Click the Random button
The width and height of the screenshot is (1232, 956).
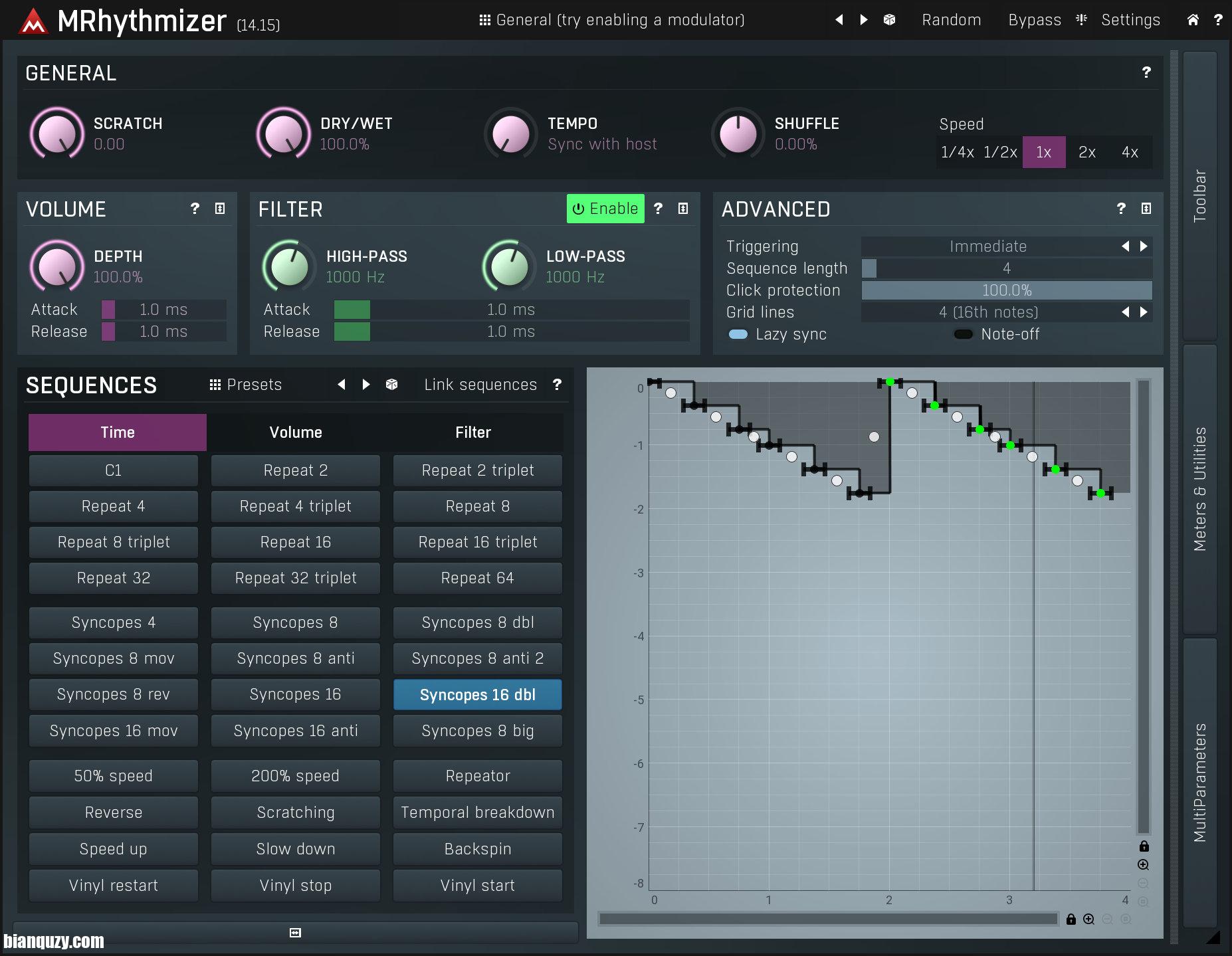coord(950,20)
